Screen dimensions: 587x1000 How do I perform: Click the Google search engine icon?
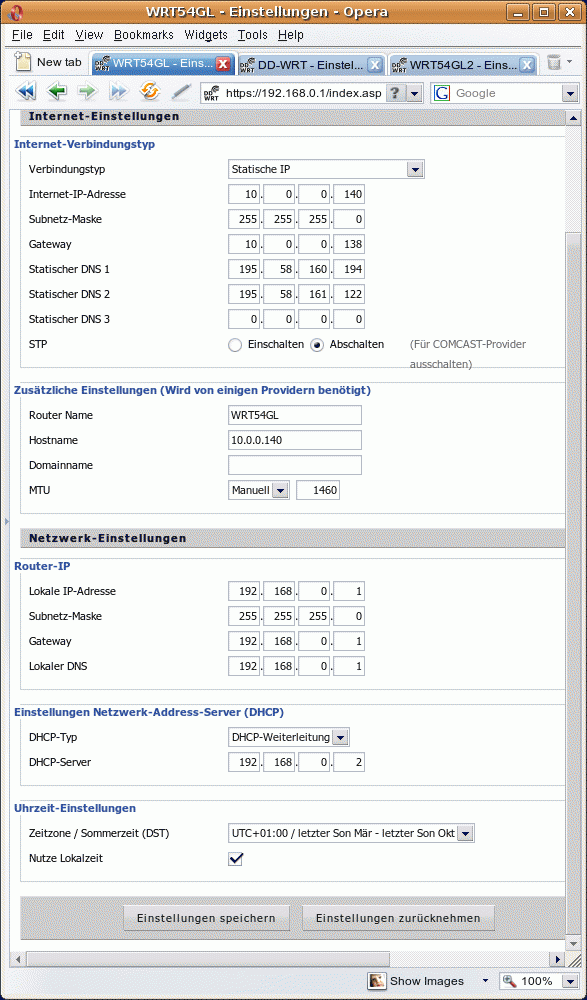[442, 93]
